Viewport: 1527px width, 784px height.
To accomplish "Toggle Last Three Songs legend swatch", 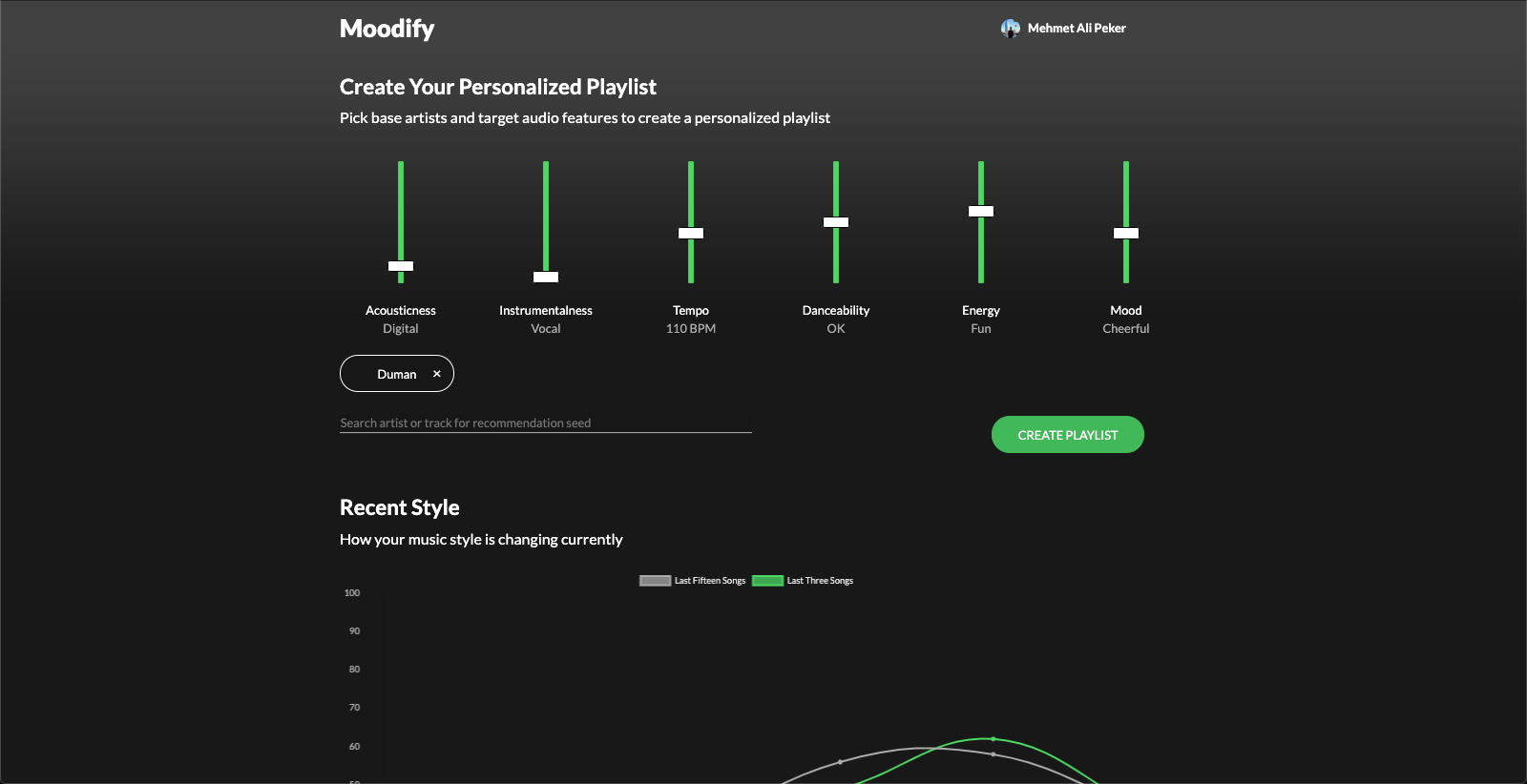I will [767, 581].
